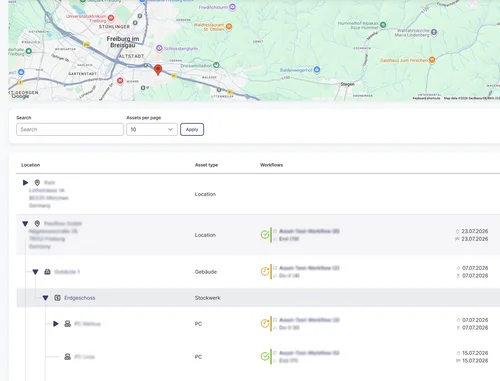Click floor icon beside Erdgeschoss

pos(57,298)
